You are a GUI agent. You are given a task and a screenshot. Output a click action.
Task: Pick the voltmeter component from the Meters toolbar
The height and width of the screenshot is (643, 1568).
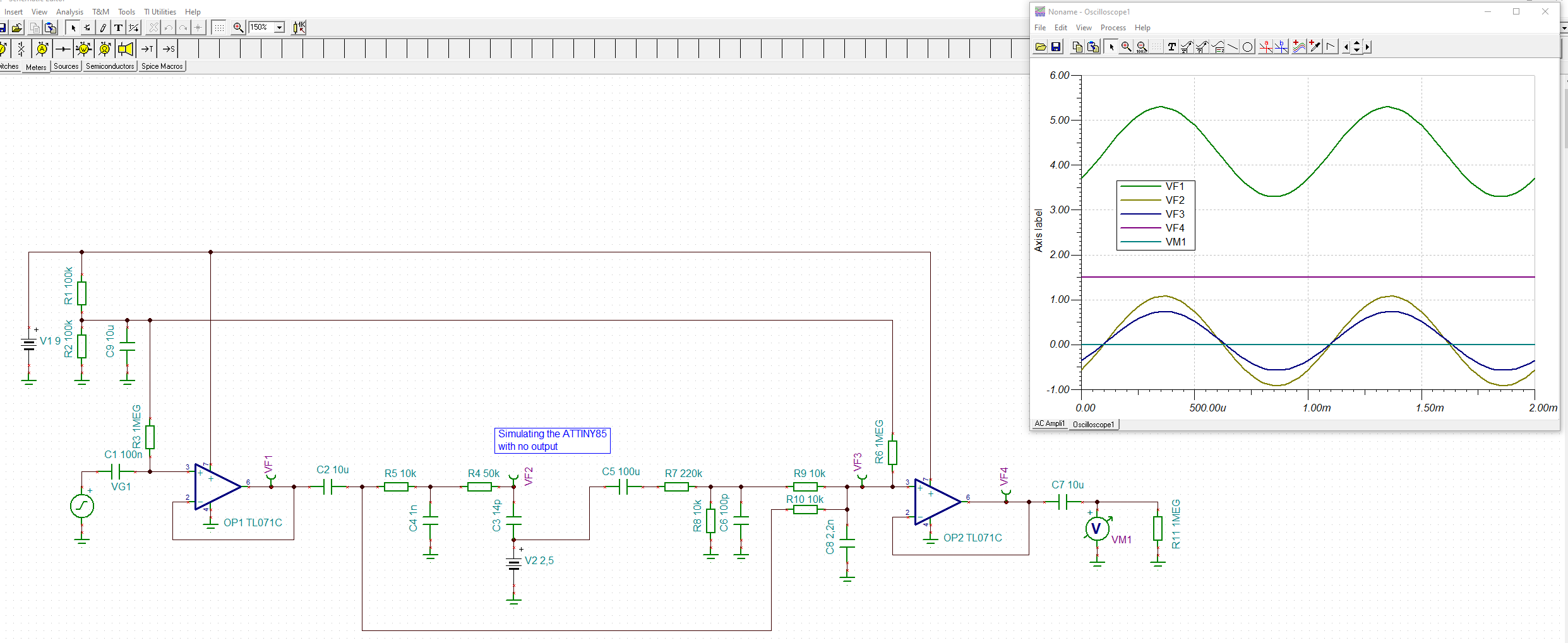(x=83, y=49)
